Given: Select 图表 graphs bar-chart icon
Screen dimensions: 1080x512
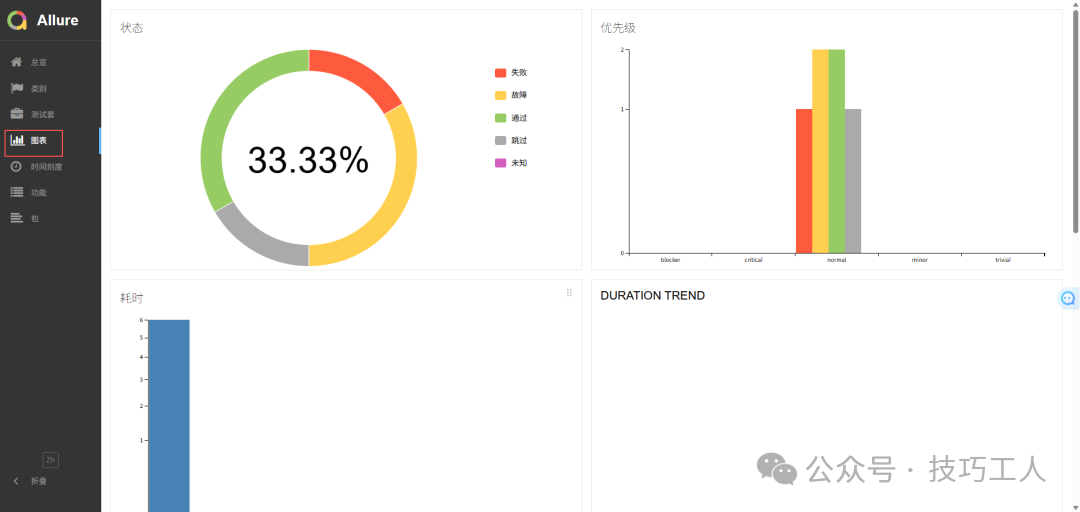Looking at the screenshot, I should click(x=17, y=140).
